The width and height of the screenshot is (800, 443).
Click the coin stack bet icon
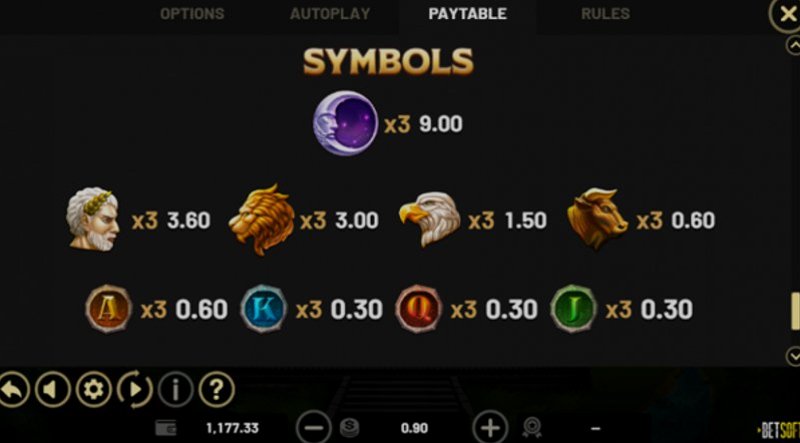tap(348, 428)
